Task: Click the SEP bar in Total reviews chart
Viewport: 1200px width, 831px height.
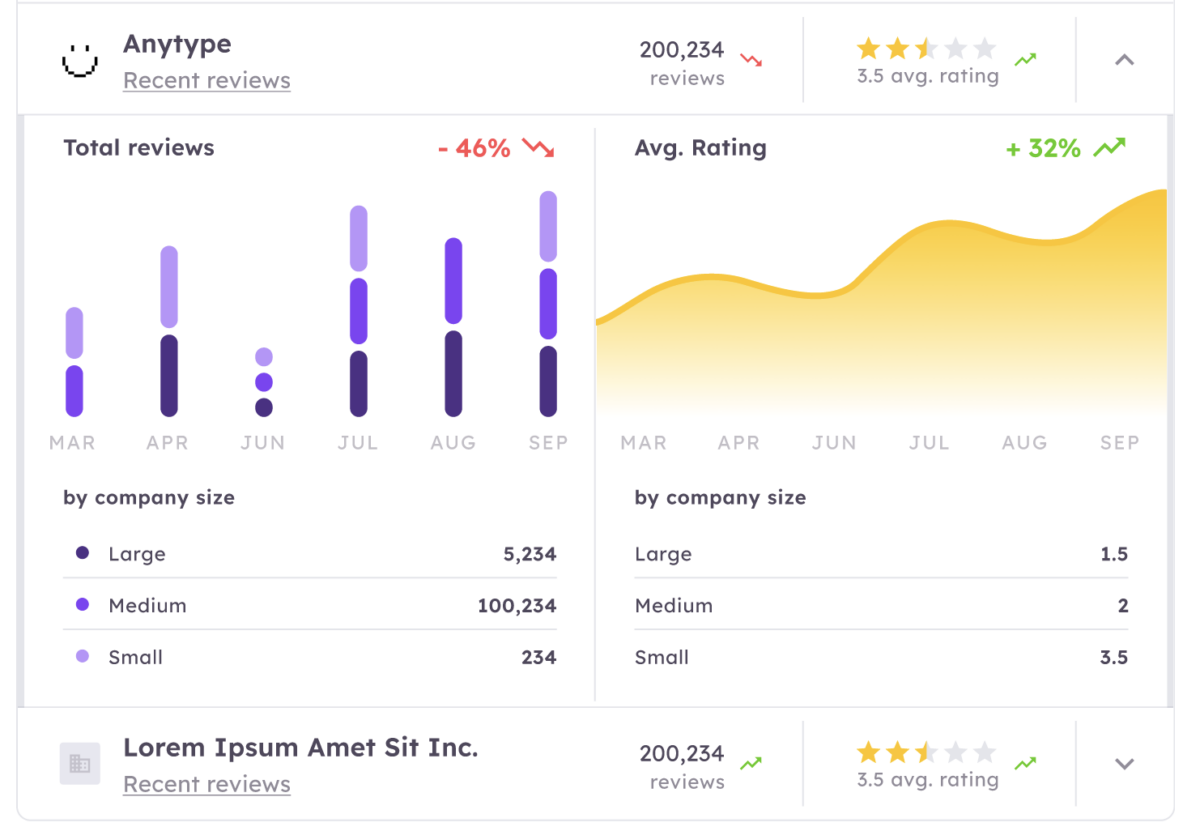Action: point(548,304)
